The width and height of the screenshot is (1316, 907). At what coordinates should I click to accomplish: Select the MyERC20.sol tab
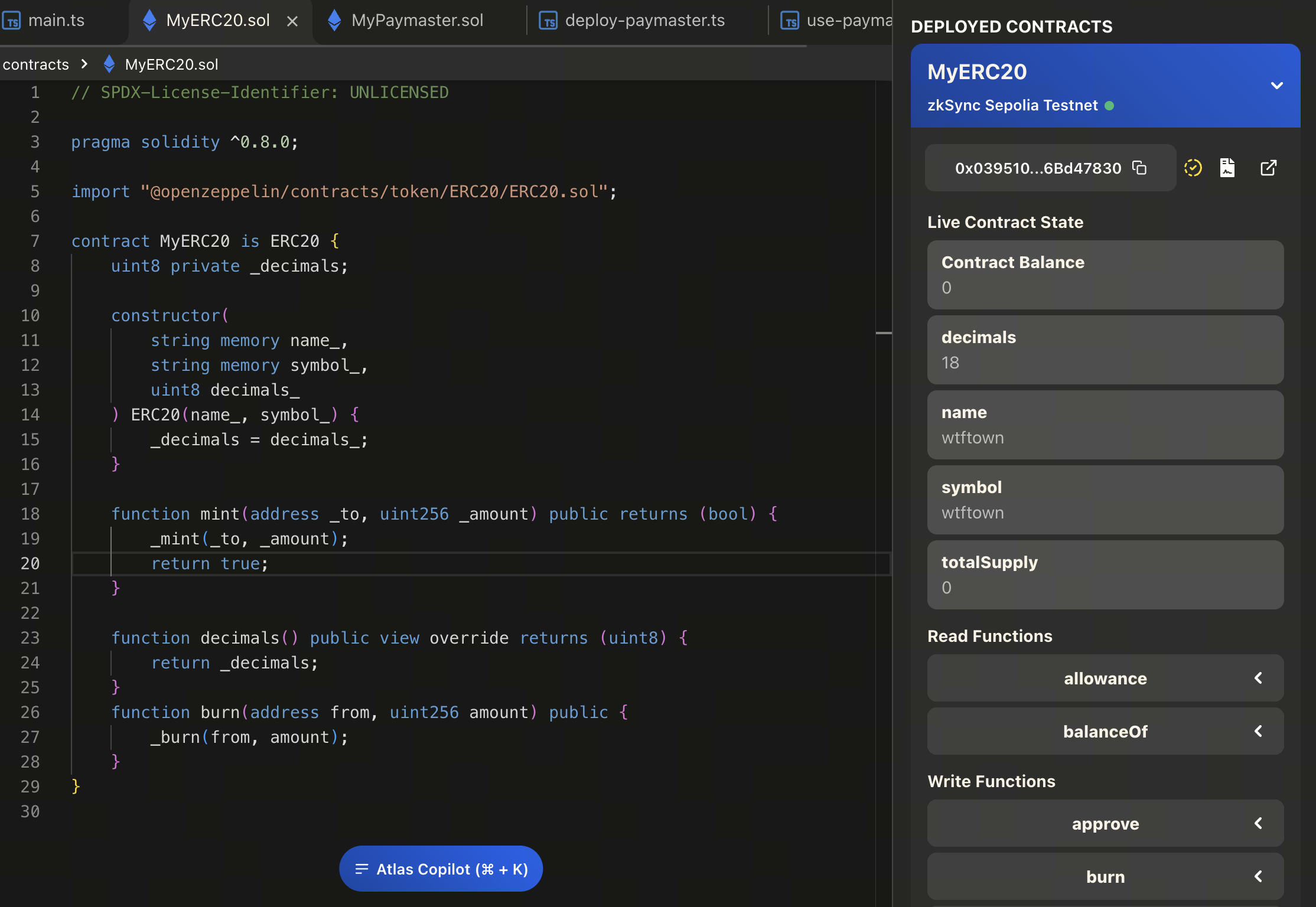(218, 21)
